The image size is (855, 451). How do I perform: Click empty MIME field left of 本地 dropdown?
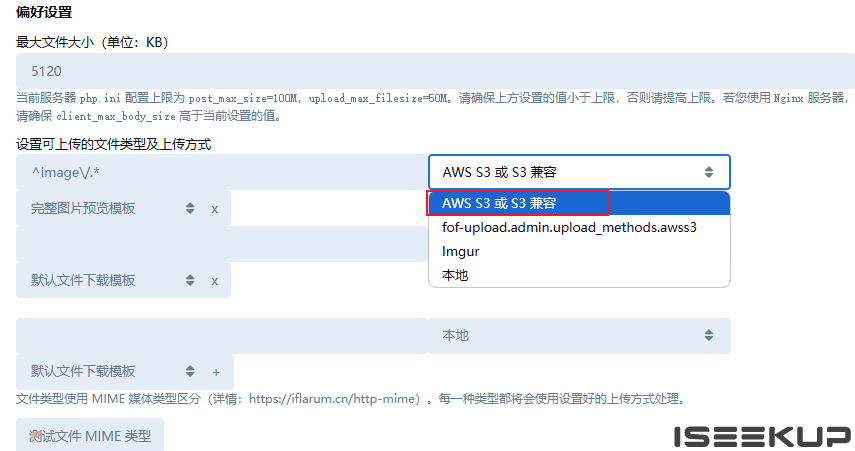[x=221, y=336]
